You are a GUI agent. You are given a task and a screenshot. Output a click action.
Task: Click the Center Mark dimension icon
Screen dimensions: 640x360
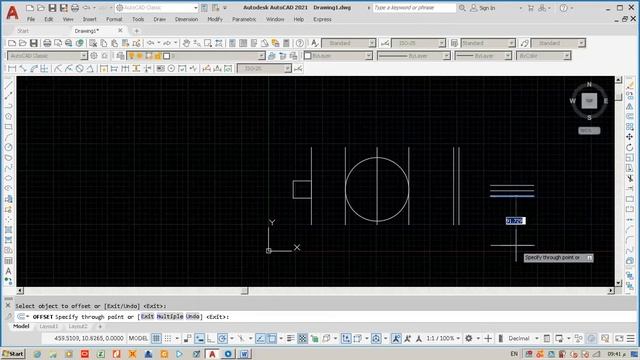tap(171, 68)
